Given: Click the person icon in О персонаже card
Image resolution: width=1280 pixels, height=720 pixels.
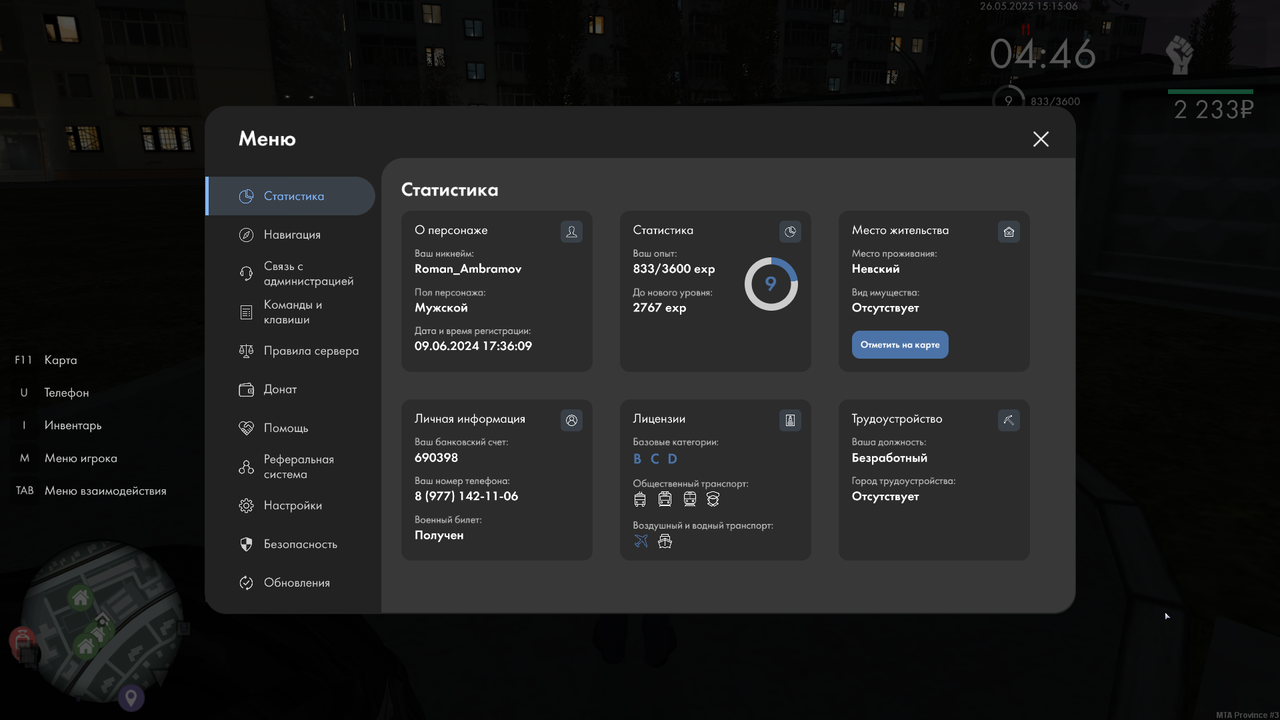Looking at the screenshot, I should coord(571,232).
